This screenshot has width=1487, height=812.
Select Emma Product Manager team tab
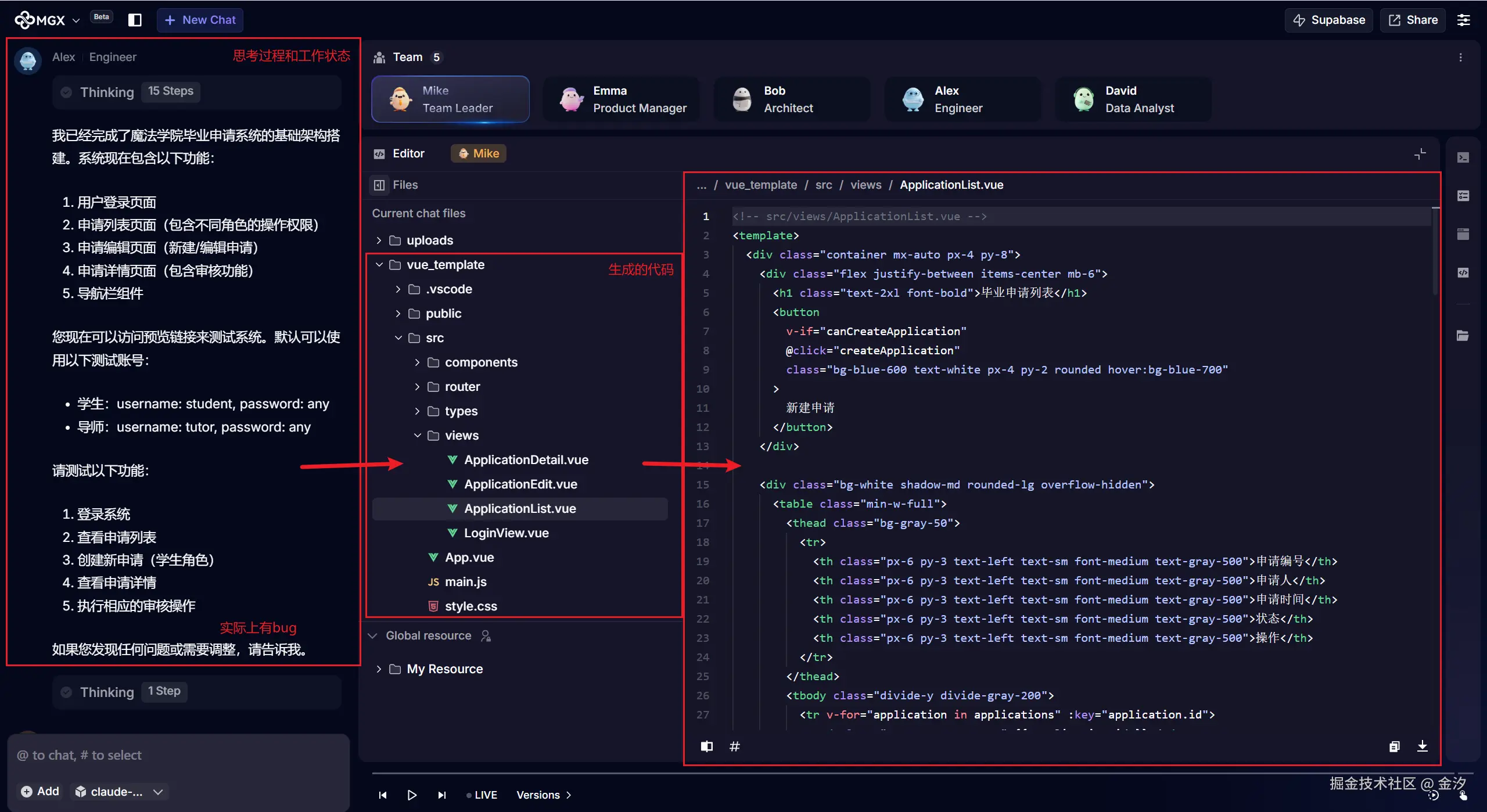point(622,99)
